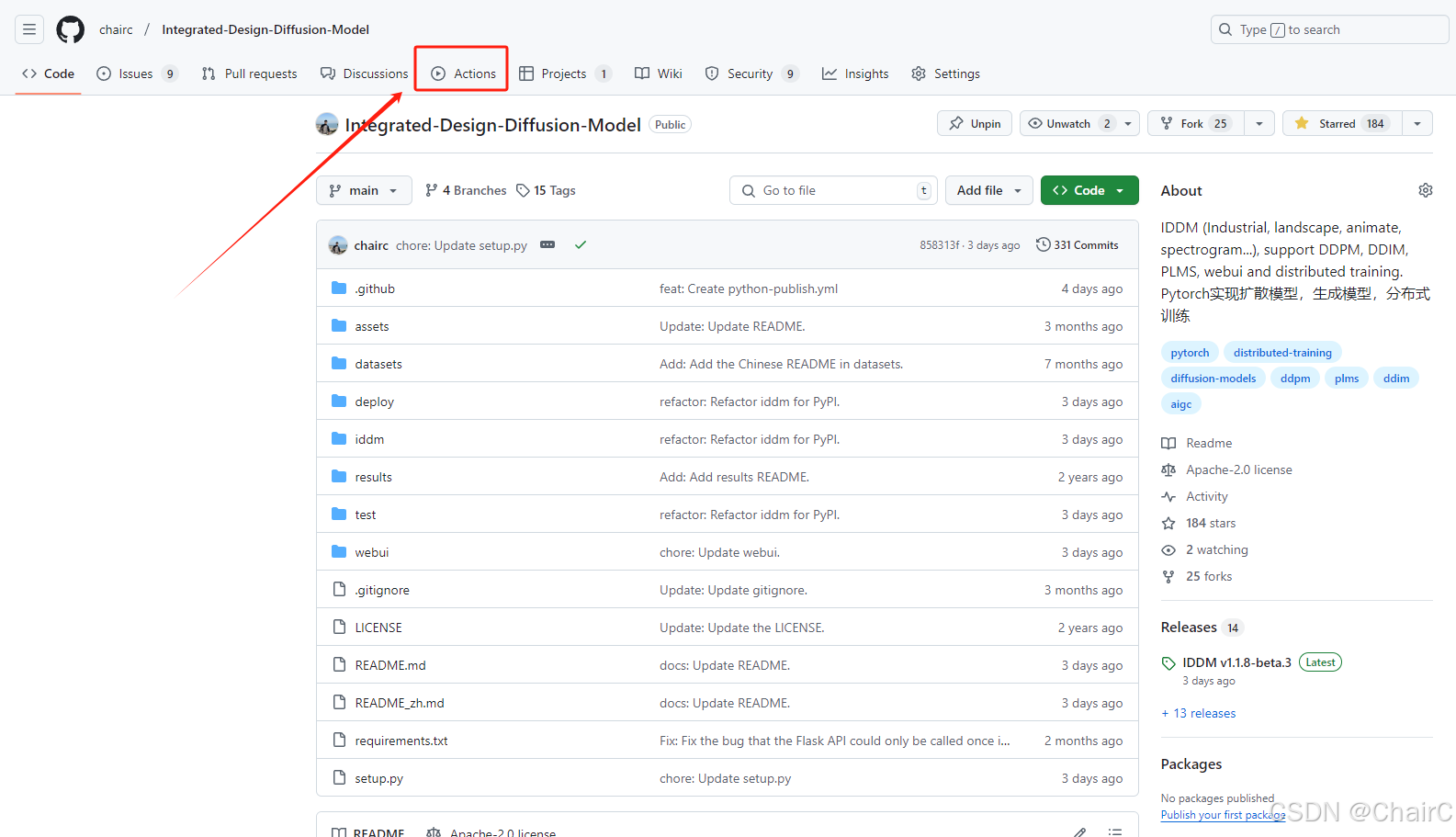Open the README outline list icon

(x=1114, y=832)
